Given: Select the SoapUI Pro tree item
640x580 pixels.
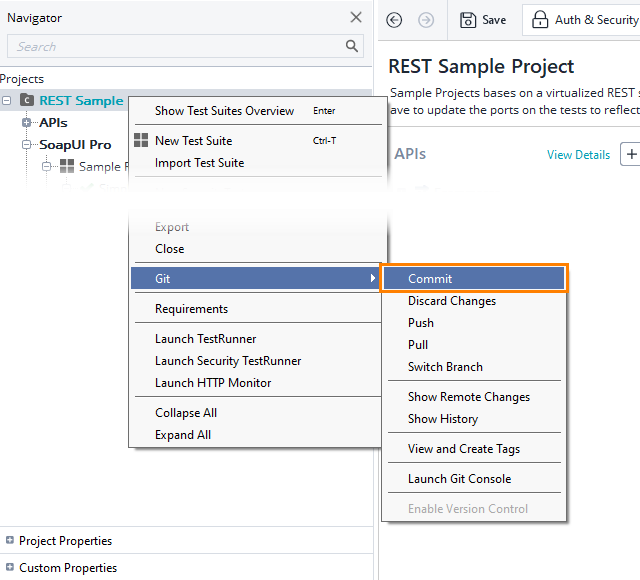Looking at the screenshot, I should 75,144.
